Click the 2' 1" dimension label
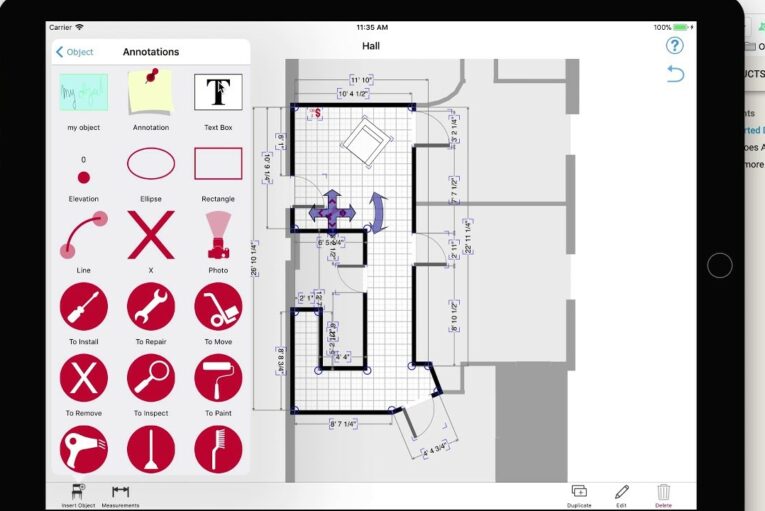Viewport: 765px width, 511px height. [x=306, y=298]
